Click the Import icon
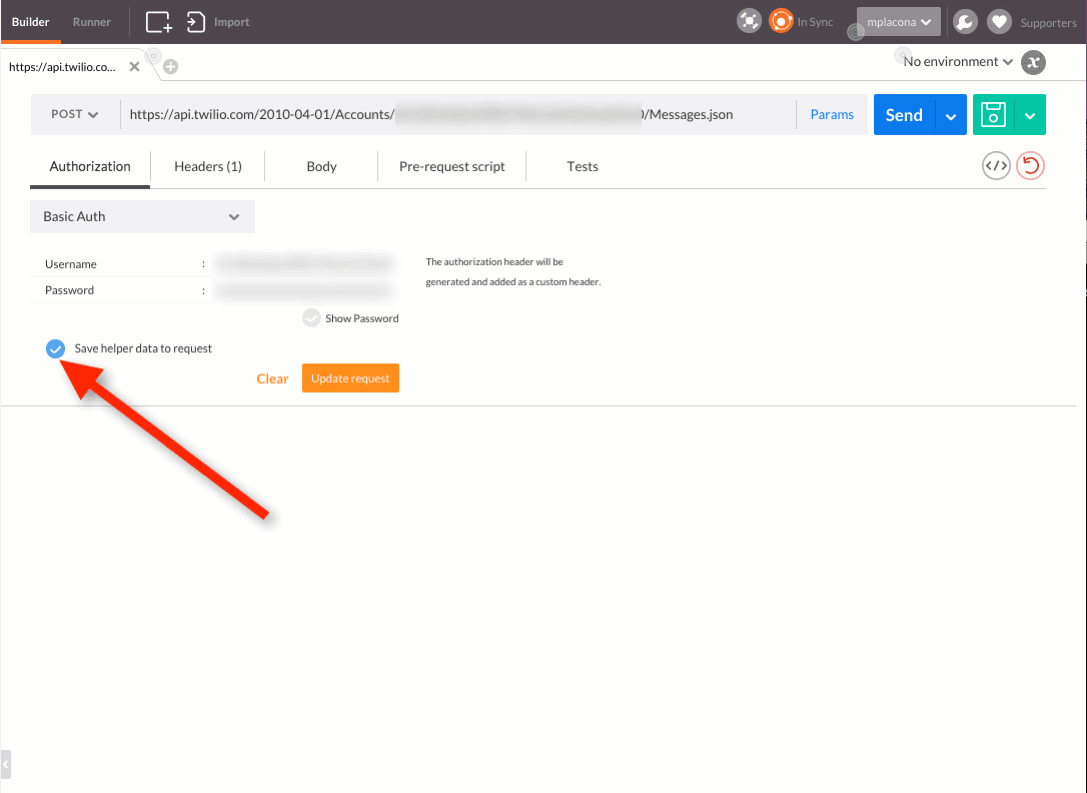Screen dimensions: 1087x793 (x=195, y=21)
